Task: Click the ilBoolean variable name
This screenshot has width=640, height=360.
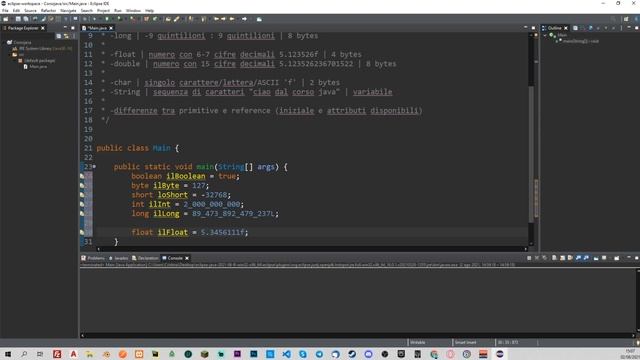Action: 186,176
